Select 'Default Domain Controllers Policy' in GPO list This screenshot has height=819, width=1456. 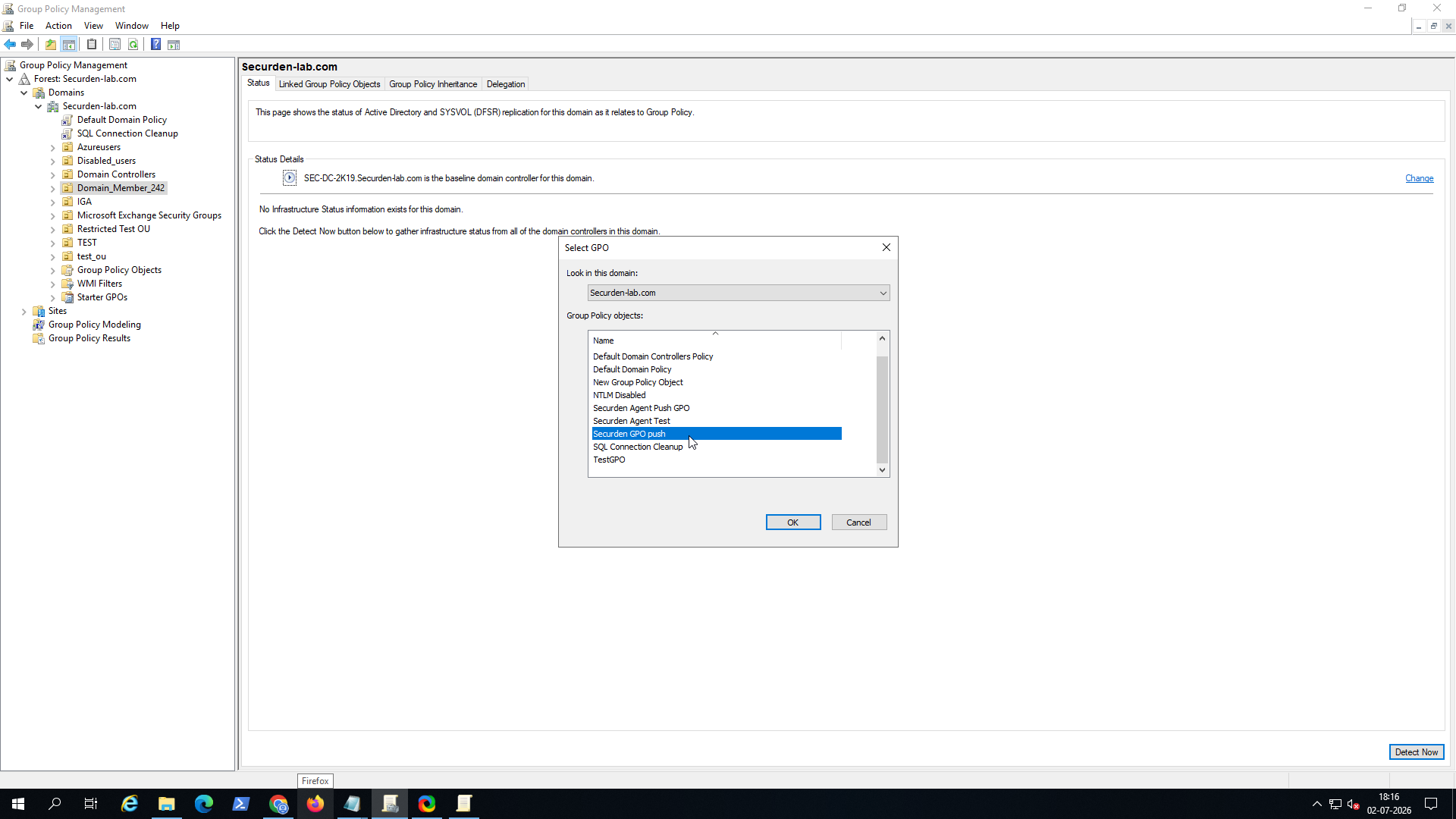tap(653, 356)
